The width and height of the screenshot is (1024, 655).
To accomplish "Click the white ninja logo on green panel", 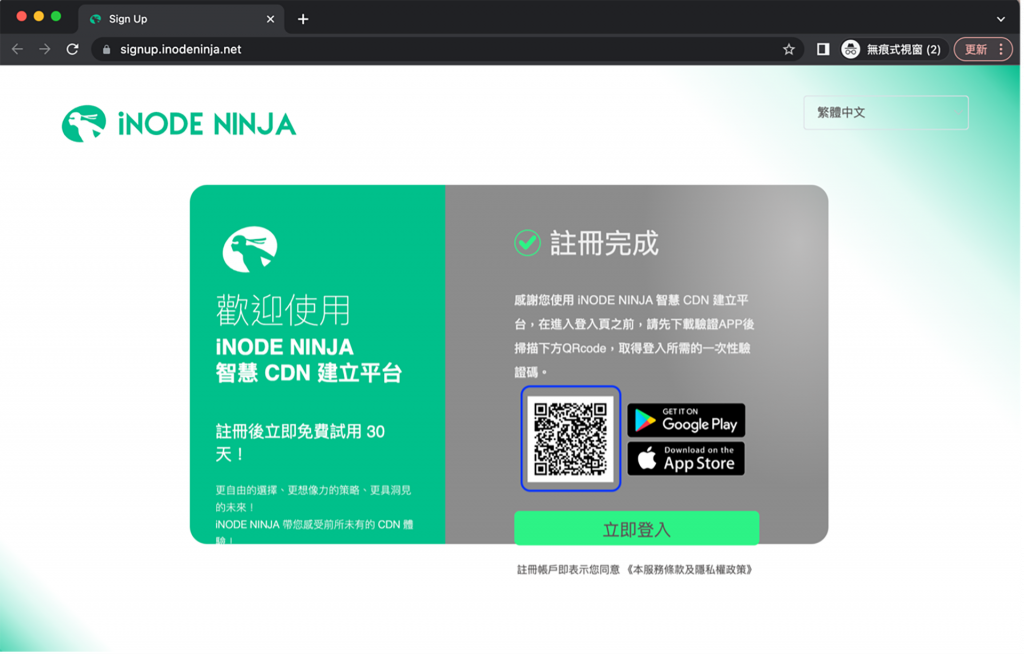I will point(250,249).
